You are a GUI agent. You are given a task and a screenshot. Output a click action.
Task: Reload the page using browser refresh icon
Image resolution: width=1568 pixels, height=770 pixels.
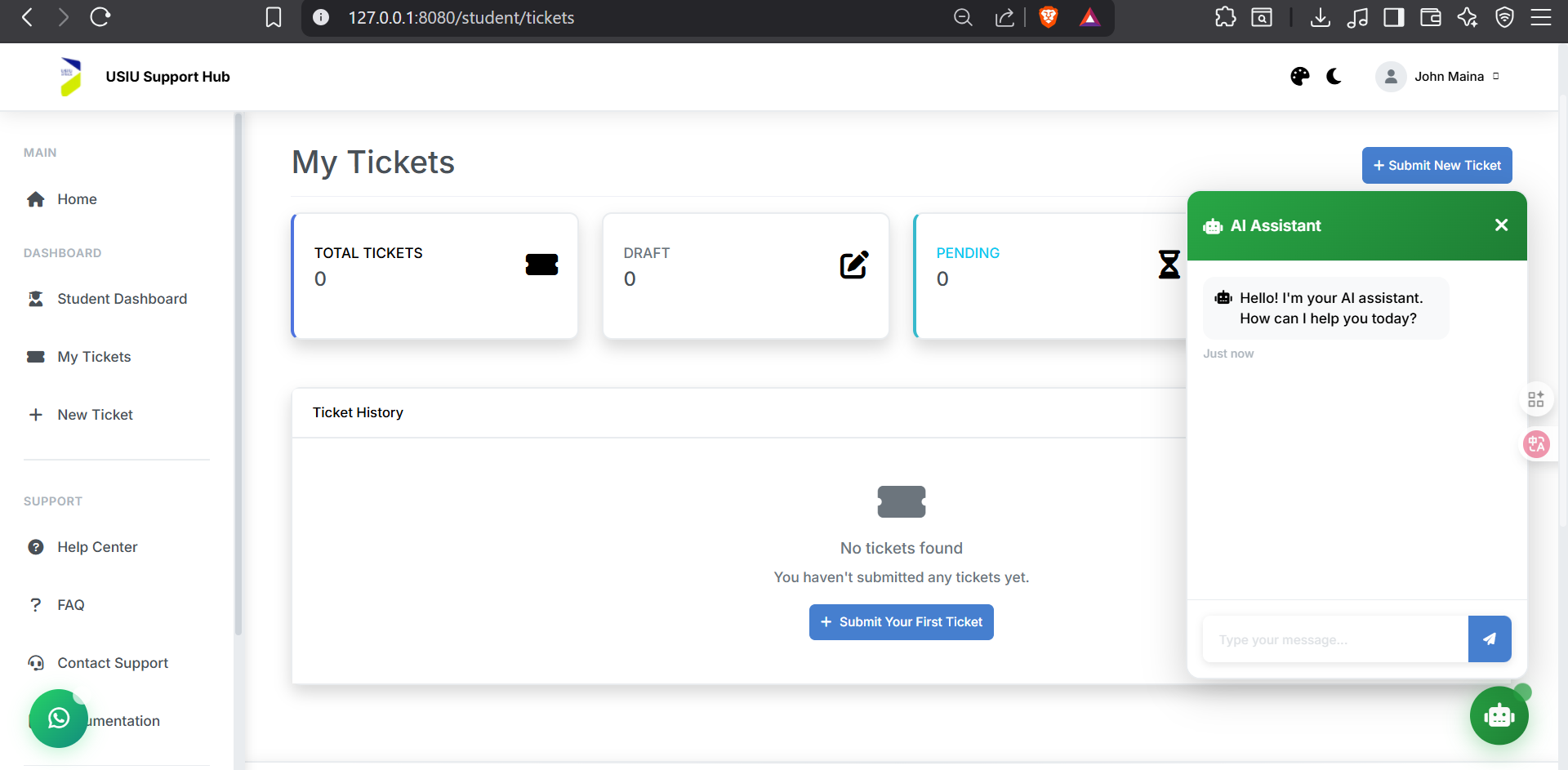pyautogui.click(x=100, y=17)
